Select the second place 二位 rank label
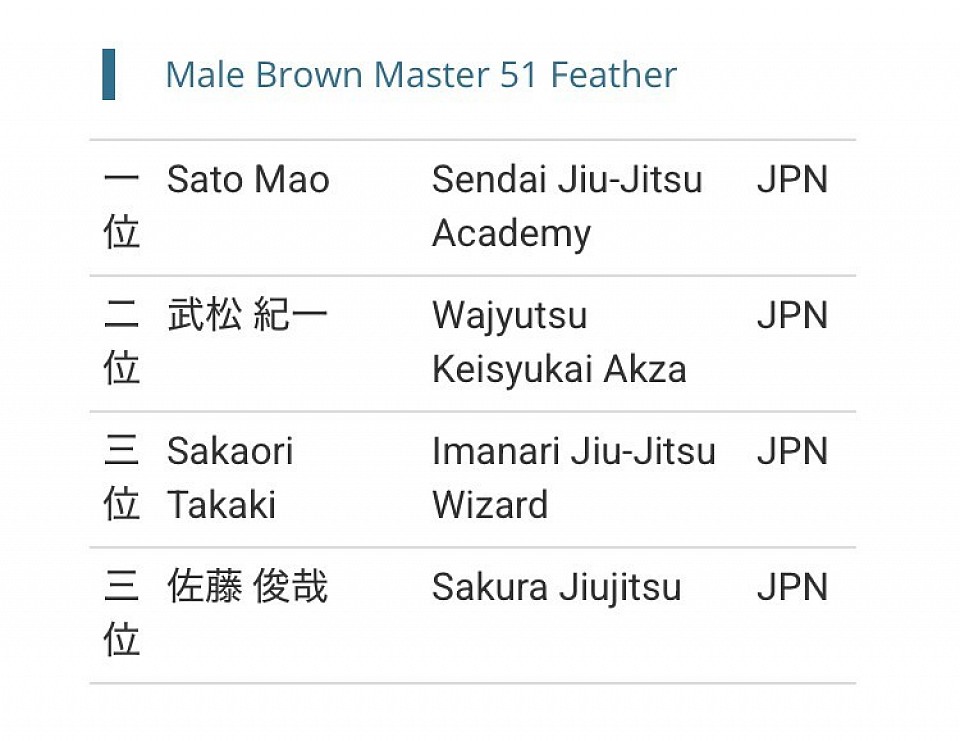 121,343
